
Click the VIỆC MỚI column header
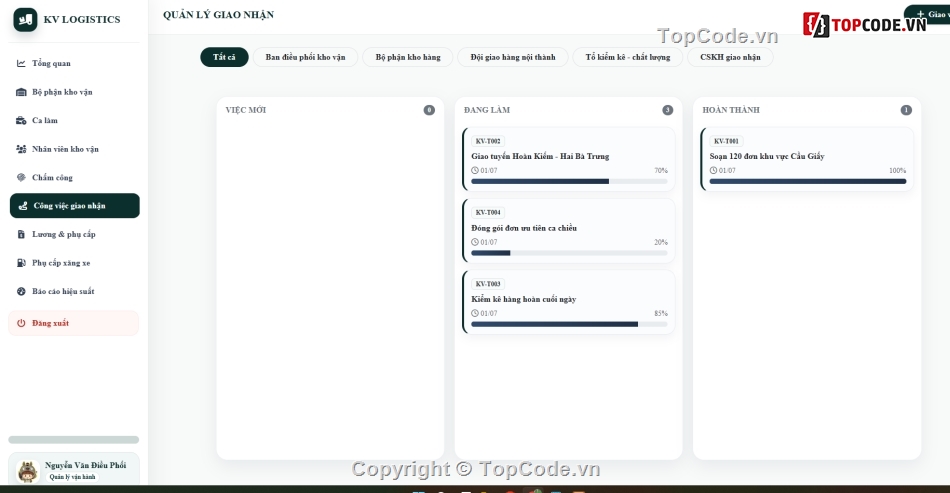[x=245, y=110]
